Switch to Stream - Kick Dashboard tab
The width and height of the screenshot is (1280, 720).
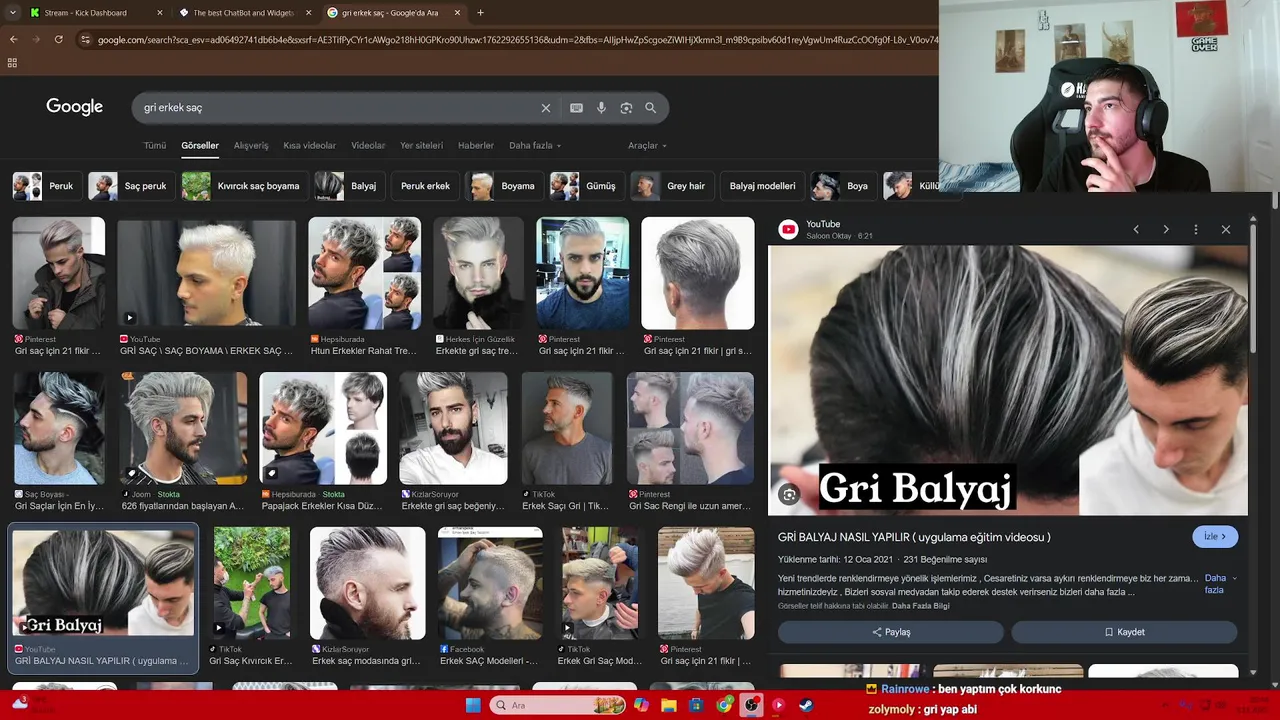96,13
